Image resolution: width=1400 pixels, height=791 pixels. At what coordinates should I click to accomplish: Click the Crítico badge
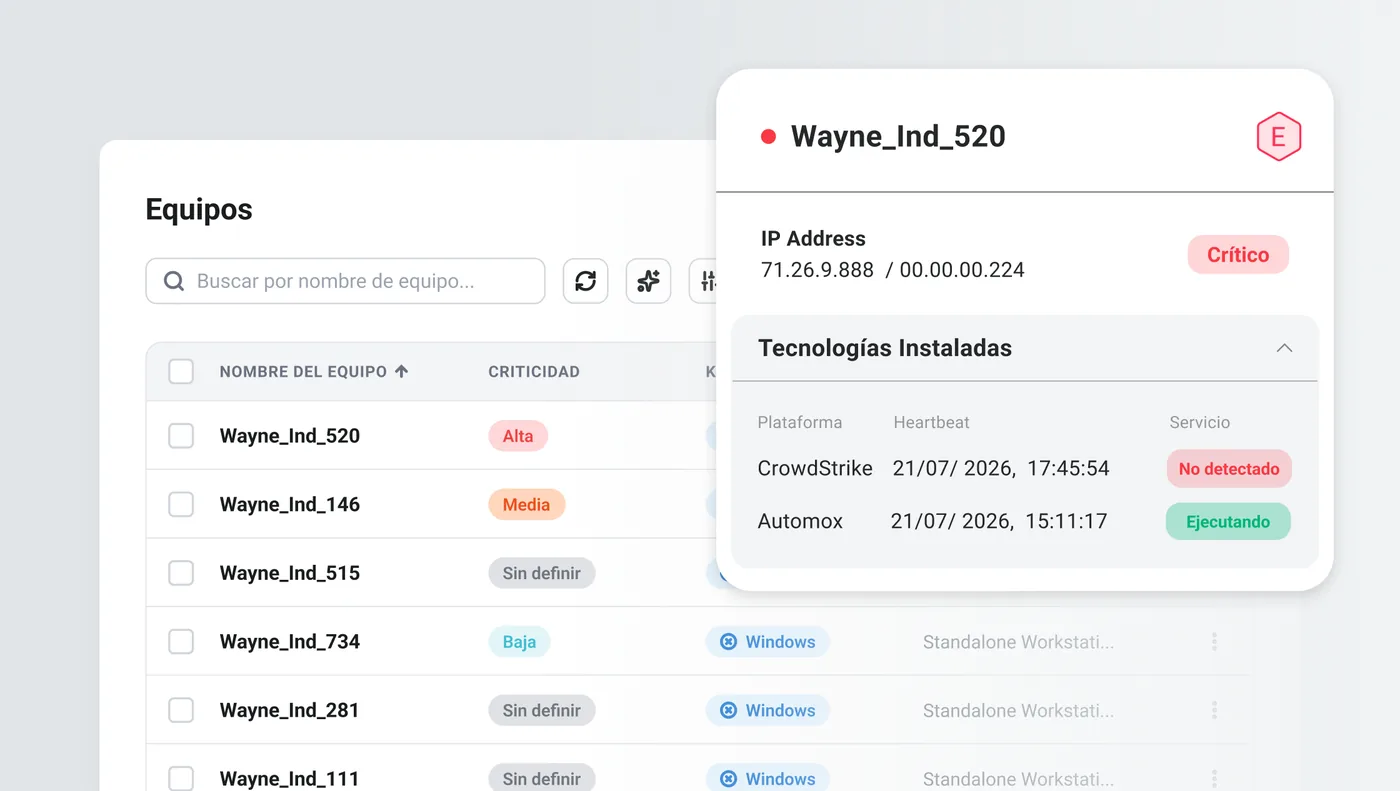tap(1238, 255)
